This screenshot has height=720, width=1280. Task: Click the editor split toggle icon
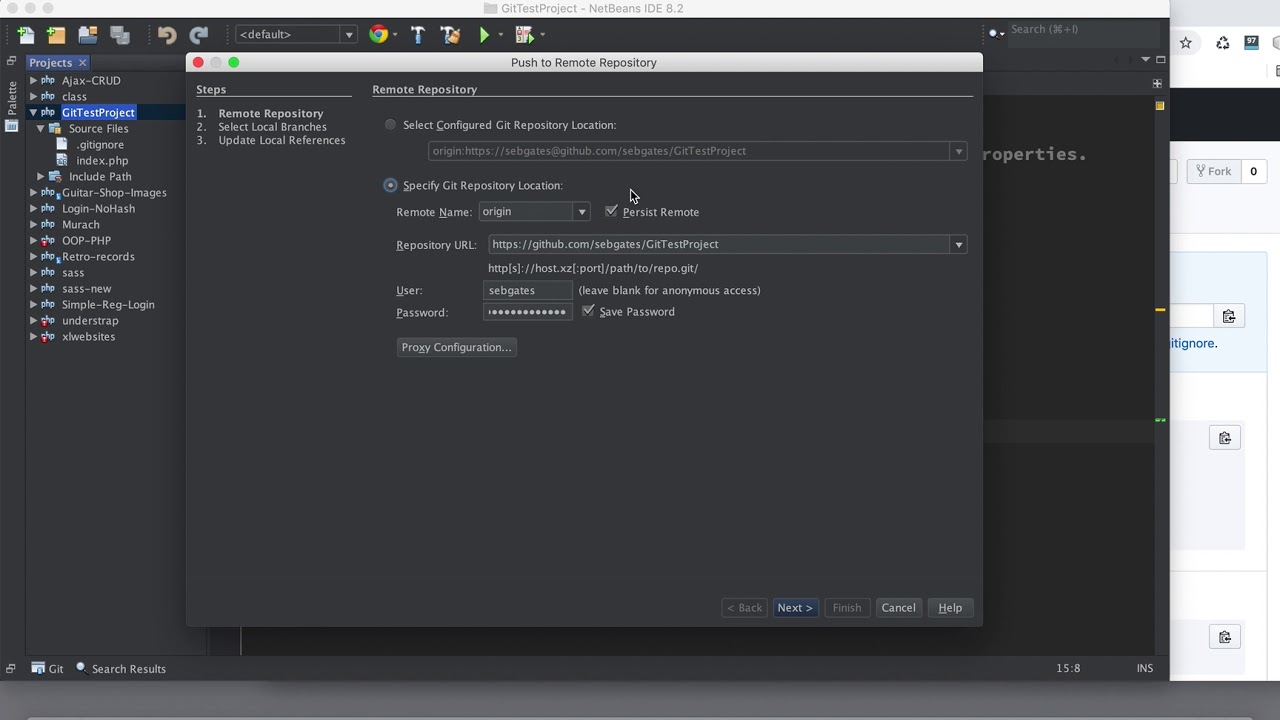click(x=1157, y=83)
